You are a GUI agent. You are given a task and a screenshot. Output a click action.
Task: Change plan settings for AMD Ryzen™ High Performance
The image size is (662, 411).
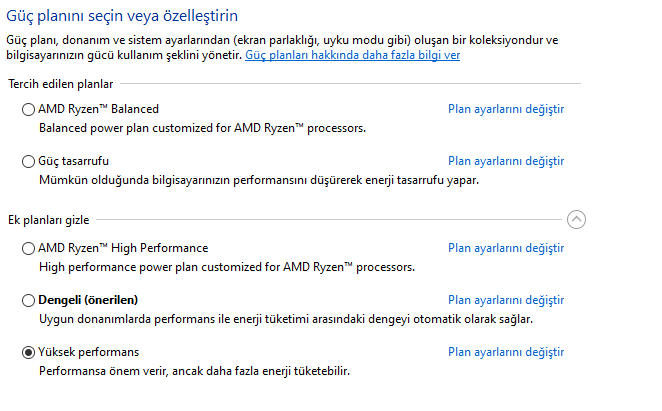[506, 248]
